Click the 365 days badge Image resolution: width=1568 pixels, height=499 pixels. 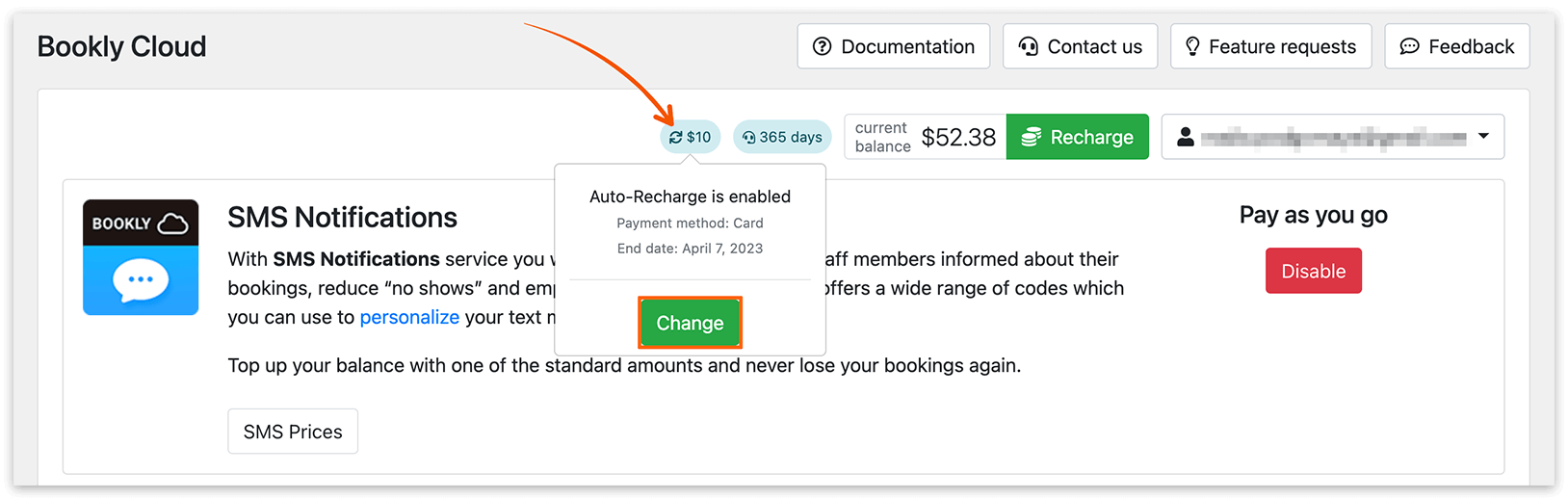point(782,137)
